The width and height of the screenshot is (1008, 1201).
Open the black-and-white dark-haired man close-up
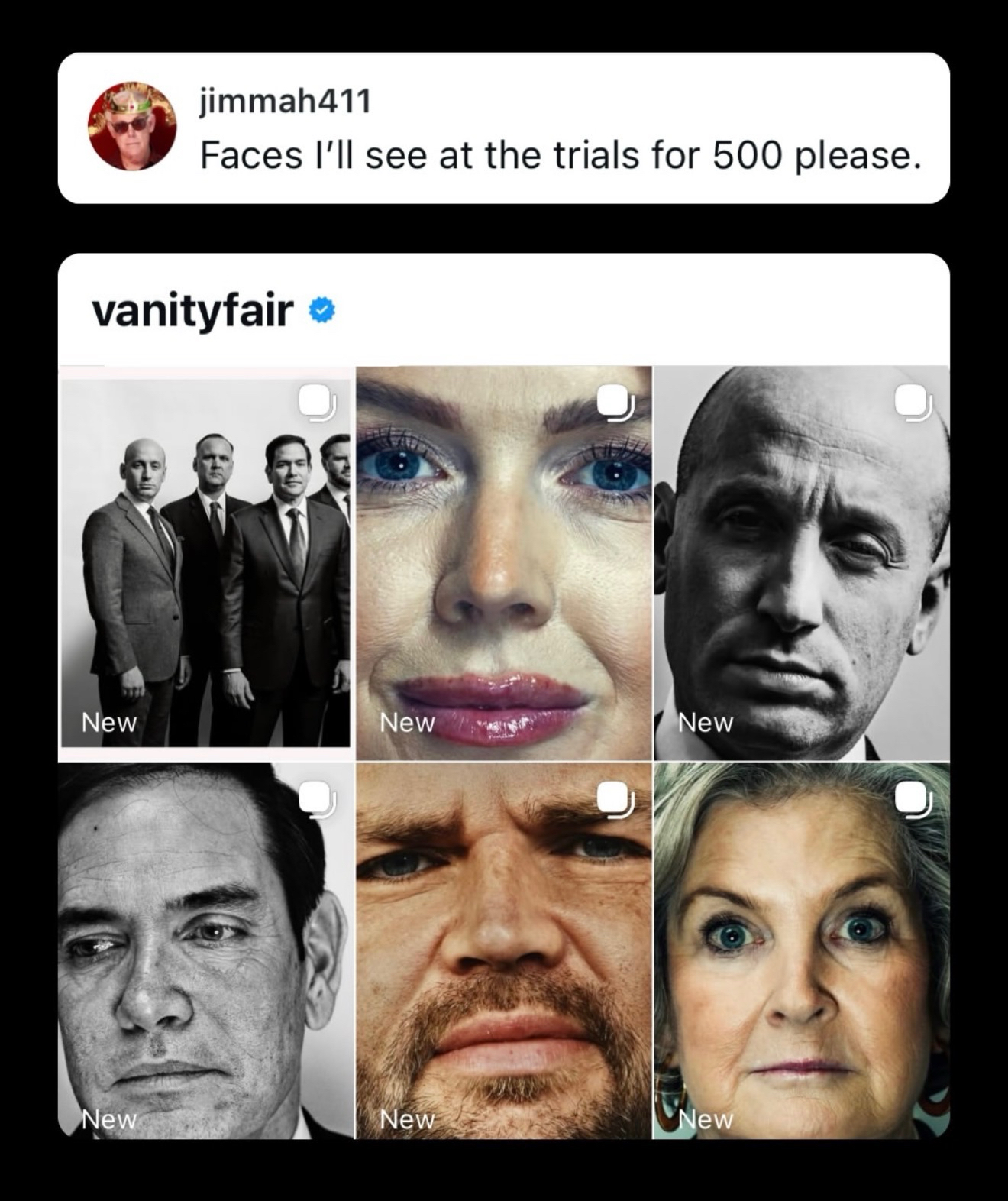205,955
